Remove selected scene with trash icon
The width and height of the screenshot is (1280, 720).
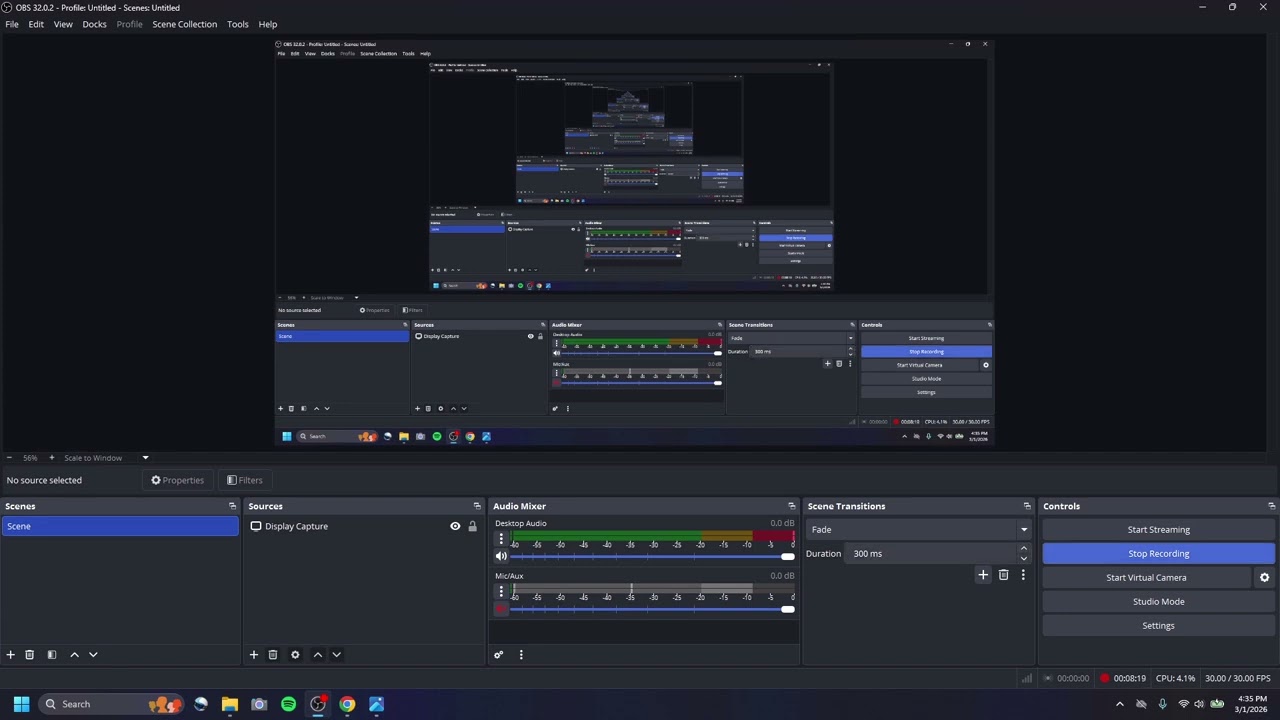coord(29,655)
